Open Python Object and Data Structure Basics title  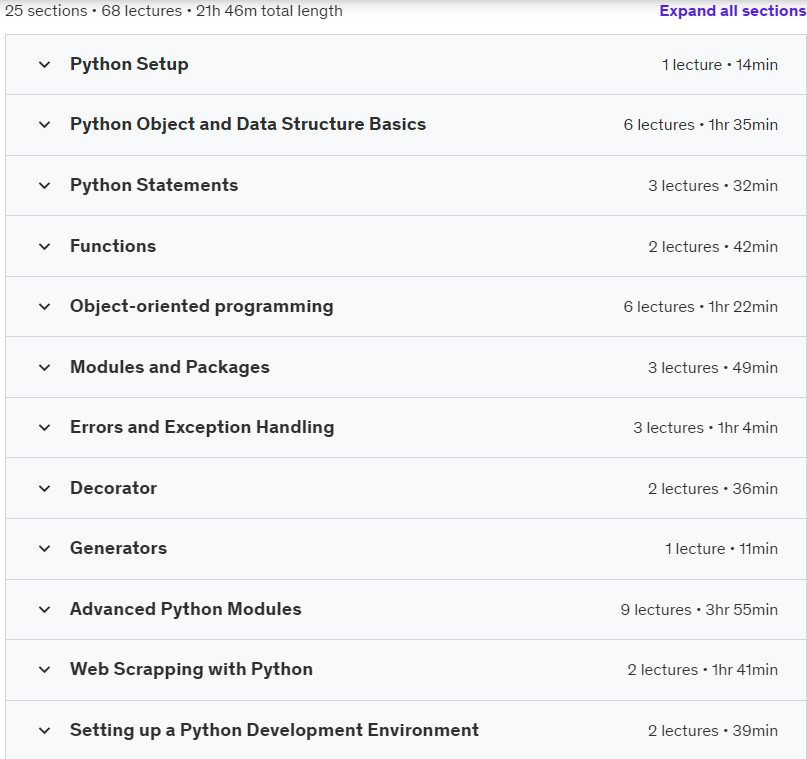tap(248, 125)
